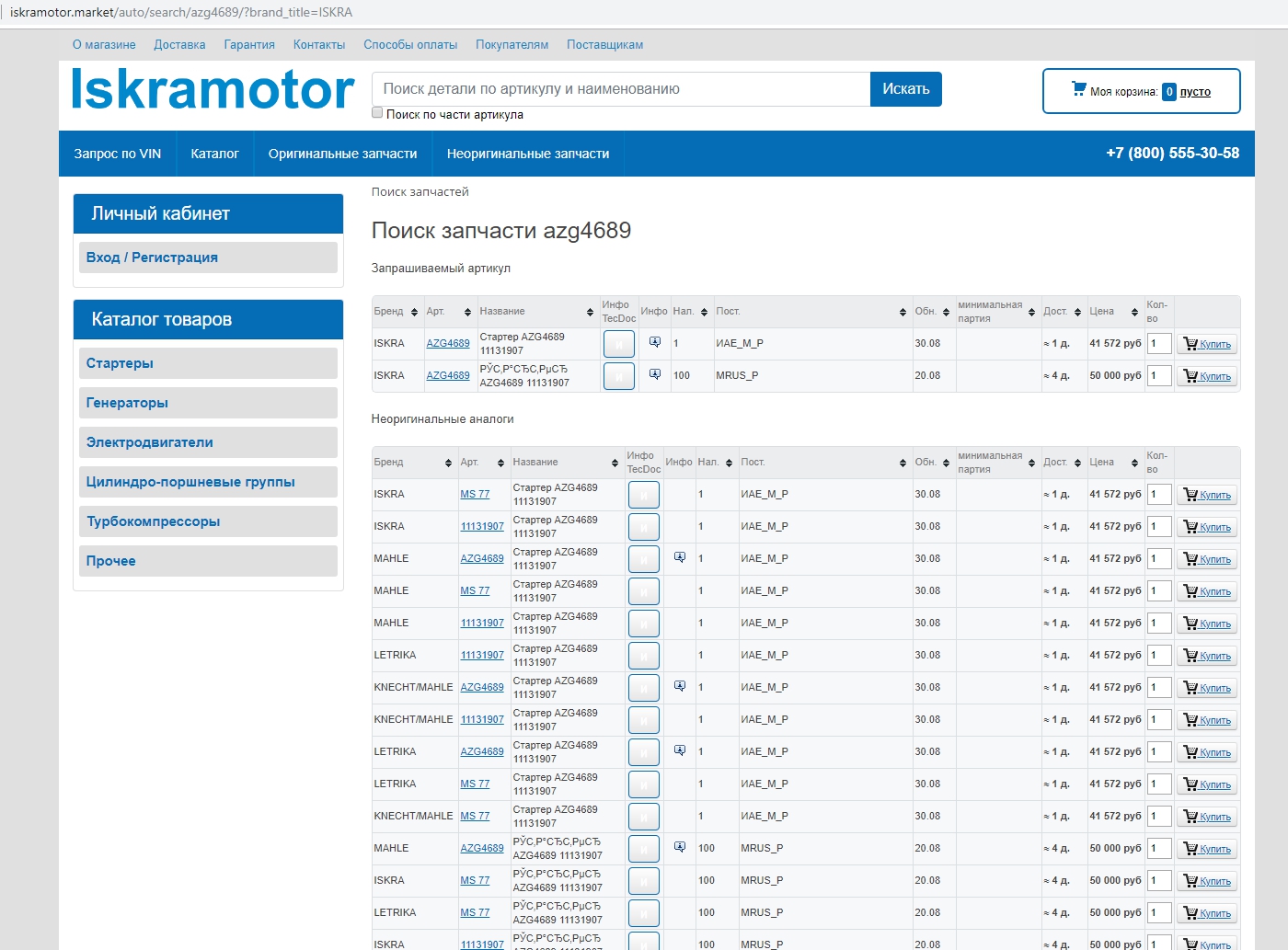
Task: Buy LETRIKA 11131907 analog via Купить
Action: coord(1207,656)
